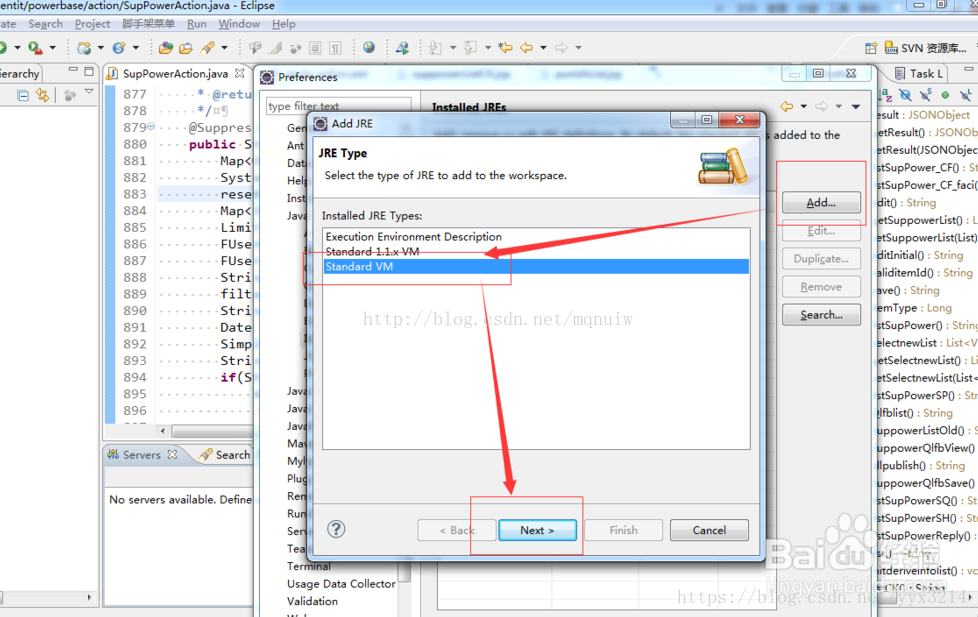Image resolution: width=978 pixels, height=617 pixels.
Task: Toggle Mark Occurrences icon in toolbar
Action: coord(275,47)
